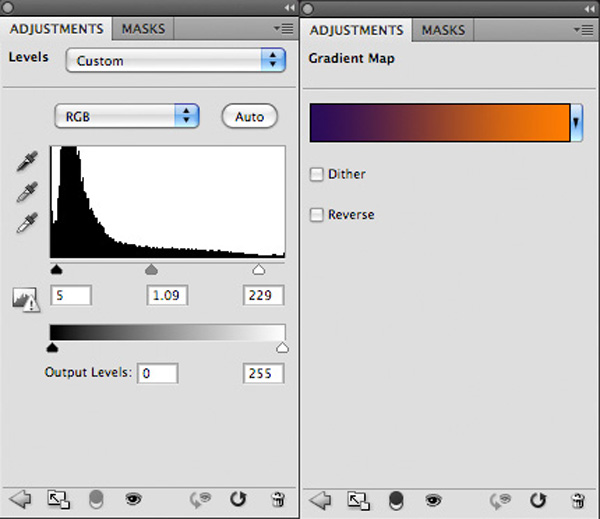The image size is (600, 519).
Task: Click the Auto levels button
Action: 249,116
